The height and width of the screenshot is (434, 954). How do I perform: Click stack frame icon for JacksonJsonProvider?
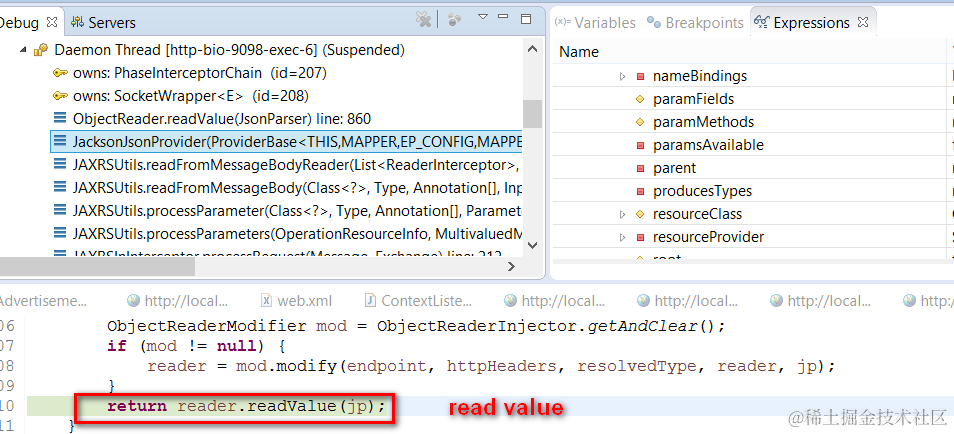(60, 142)
